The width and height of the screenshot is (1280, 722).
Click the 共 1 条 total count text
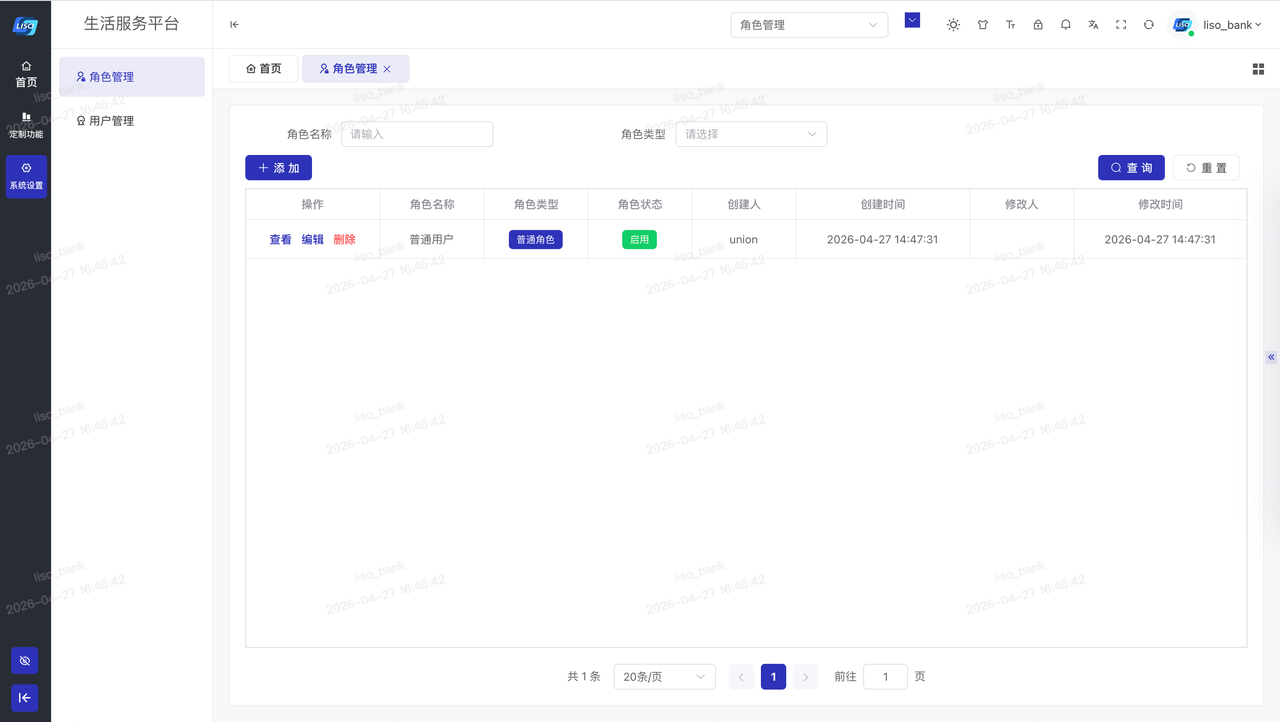pos(584,677)
